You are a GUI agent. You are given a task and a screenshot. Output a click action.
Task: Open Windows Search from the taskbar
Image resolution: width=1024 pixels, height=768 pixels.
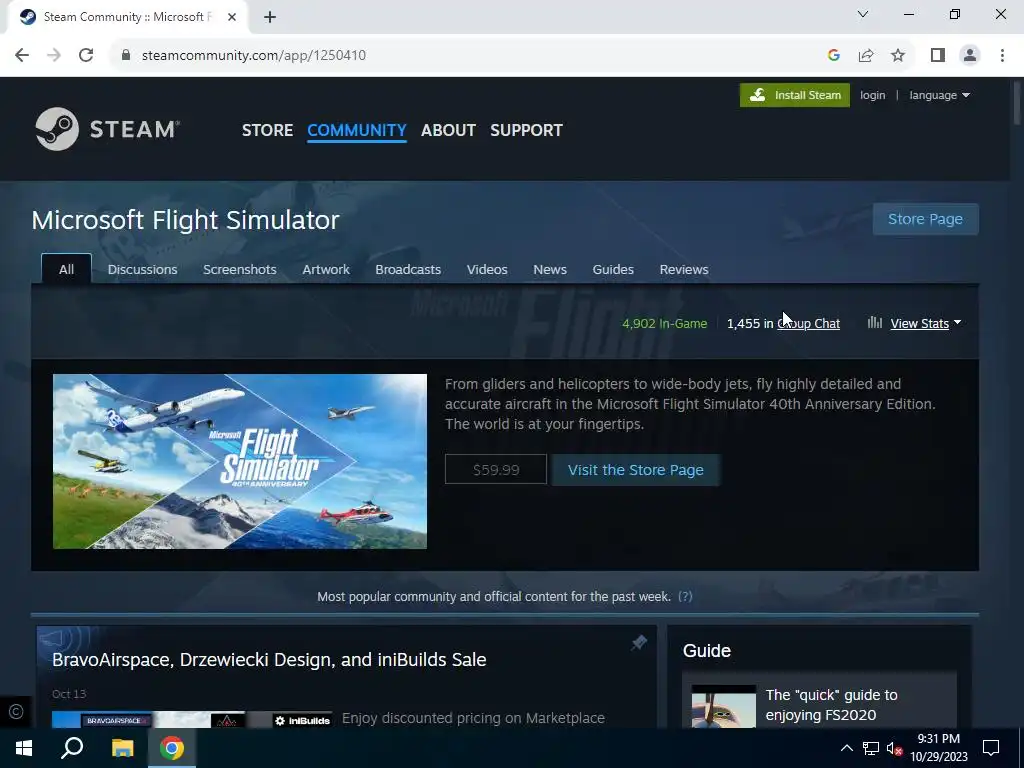72,748
